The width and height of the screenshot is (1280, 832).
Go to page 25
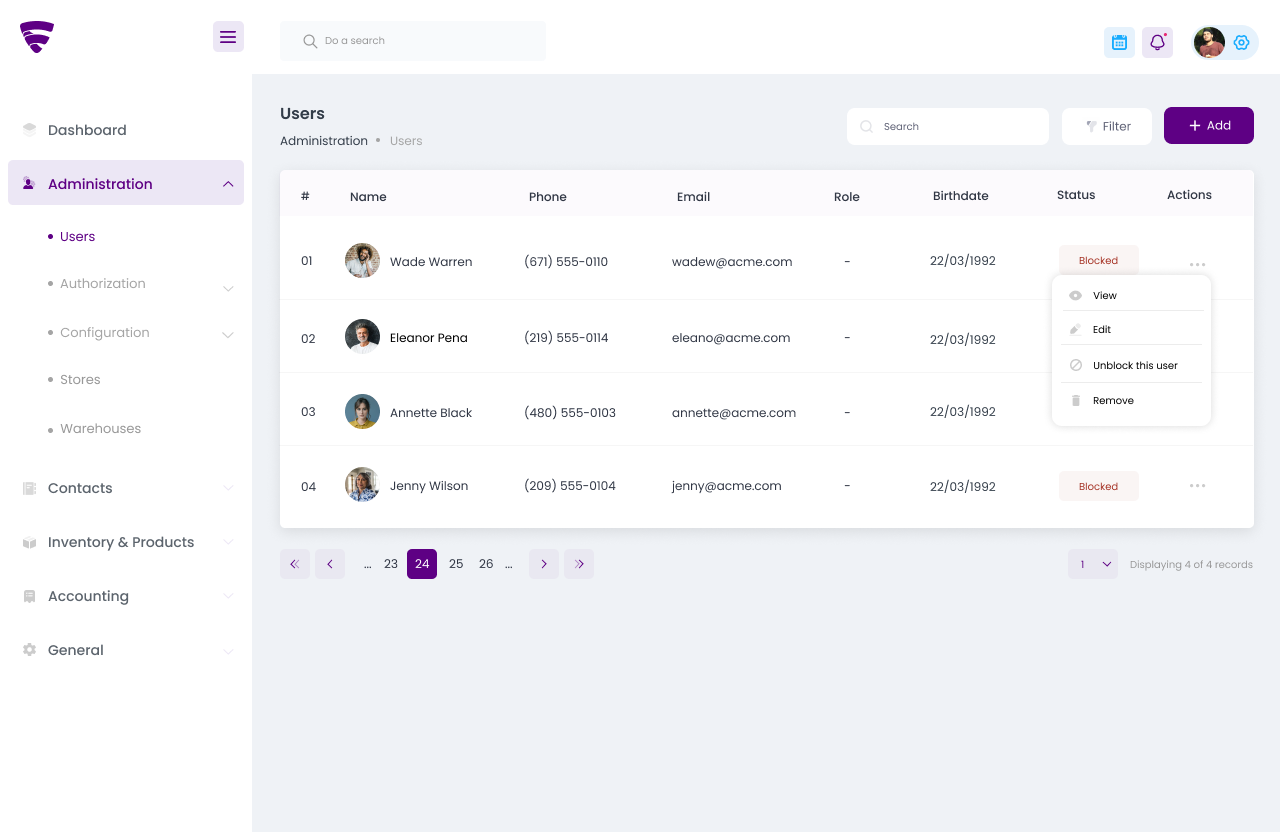[456, 564]
